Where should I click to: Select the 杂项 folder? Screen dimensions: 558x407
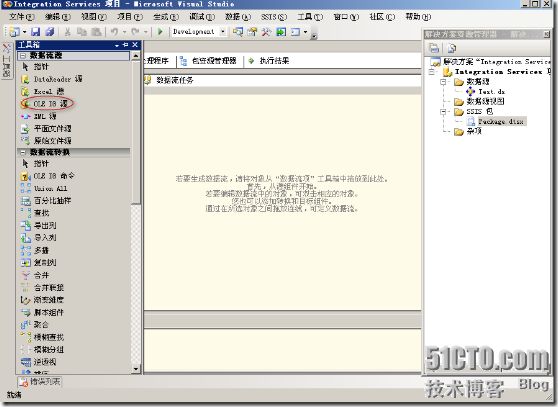[x=468, y=131]
